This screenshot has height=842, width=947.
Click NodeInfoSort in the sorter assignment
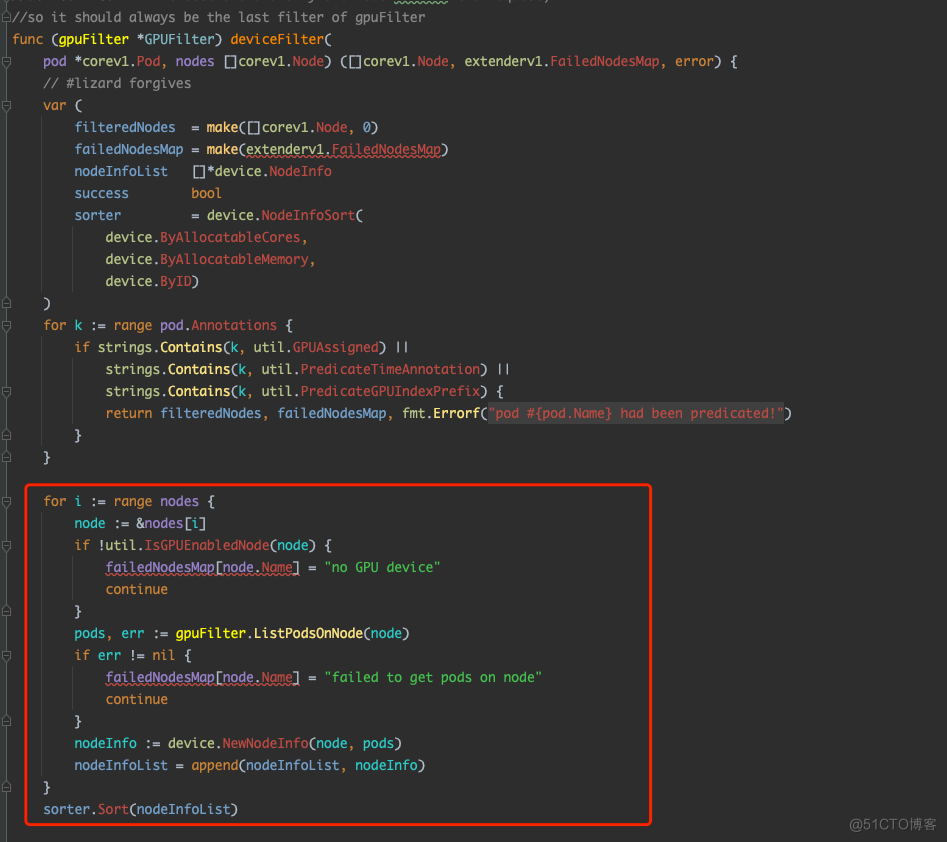(311, 216)
